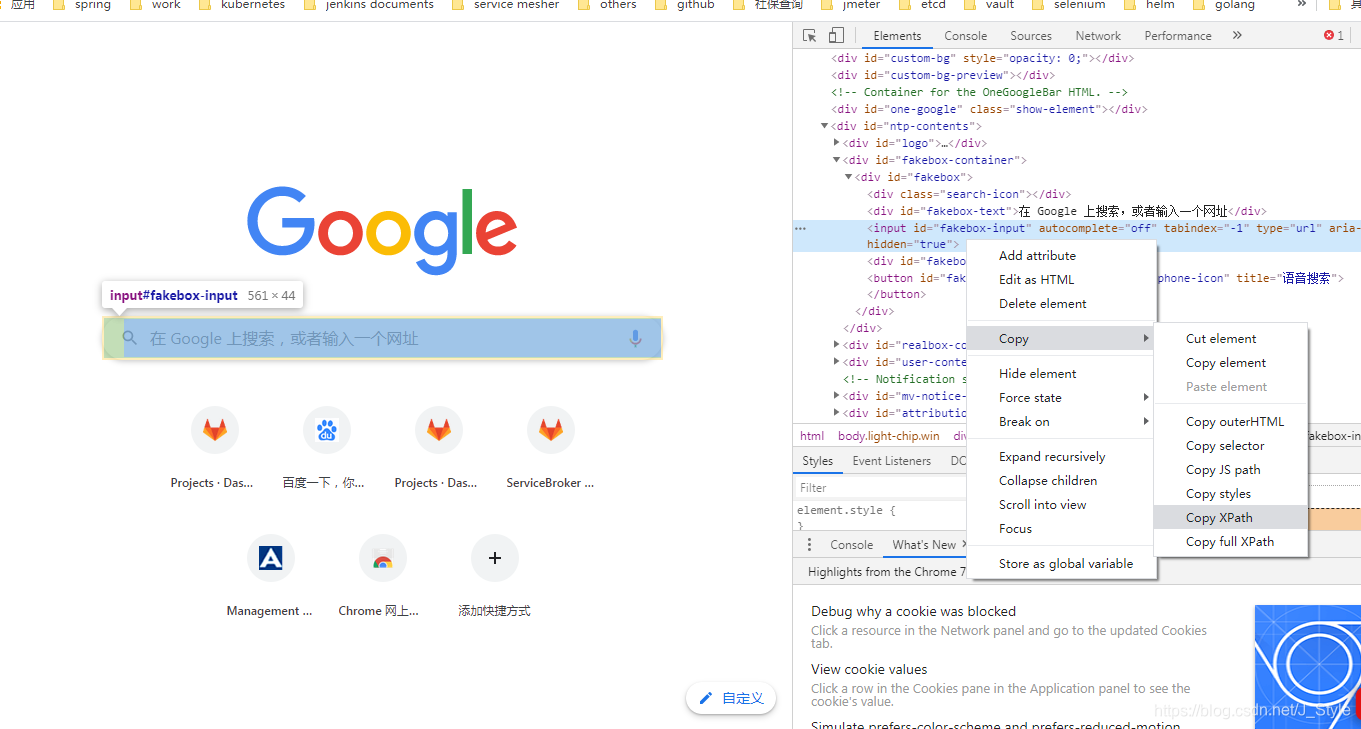
Task: Open the Management shortcut tile
Action: click(270, 558)
